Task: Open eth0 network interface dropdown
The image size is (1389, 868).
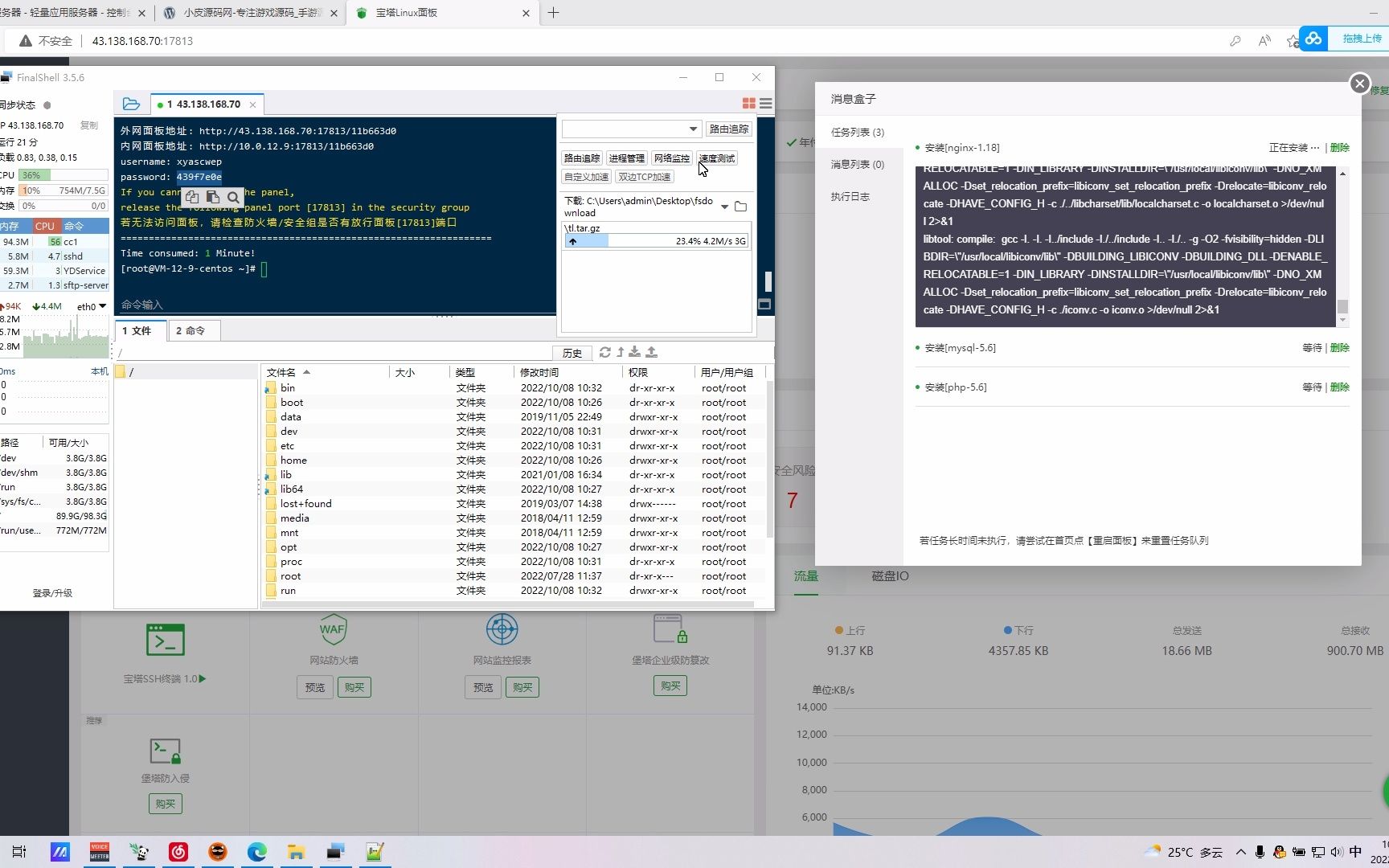Action: pos(102,306)
